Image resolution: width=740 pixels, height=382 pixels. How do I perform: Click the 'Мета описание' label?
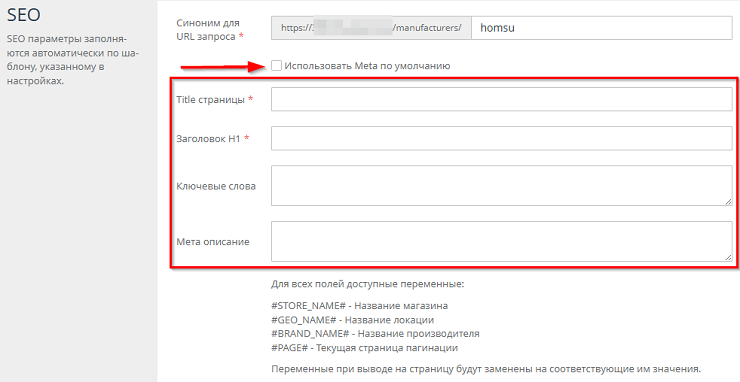pyautogui.click(x=212, y=242)
